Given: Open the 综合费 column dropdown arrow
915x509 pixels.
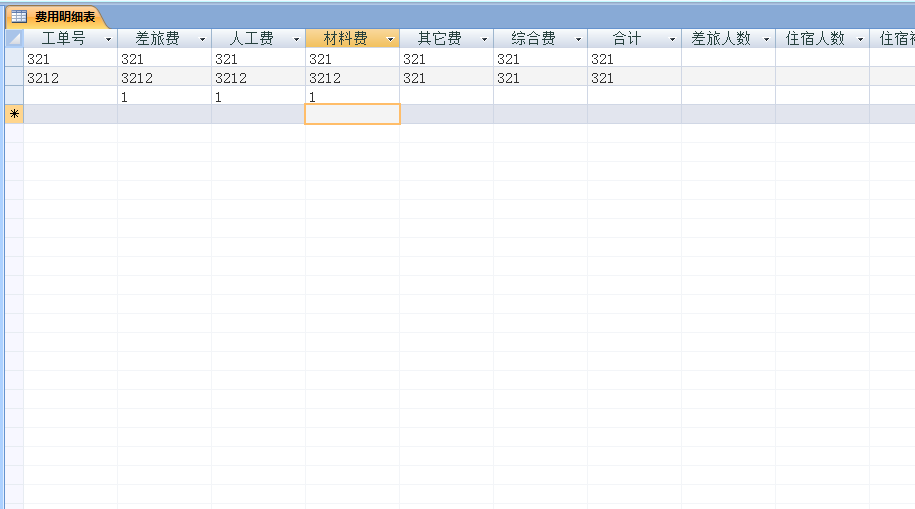Looking at the screenshot, I should tap(578, 40).
